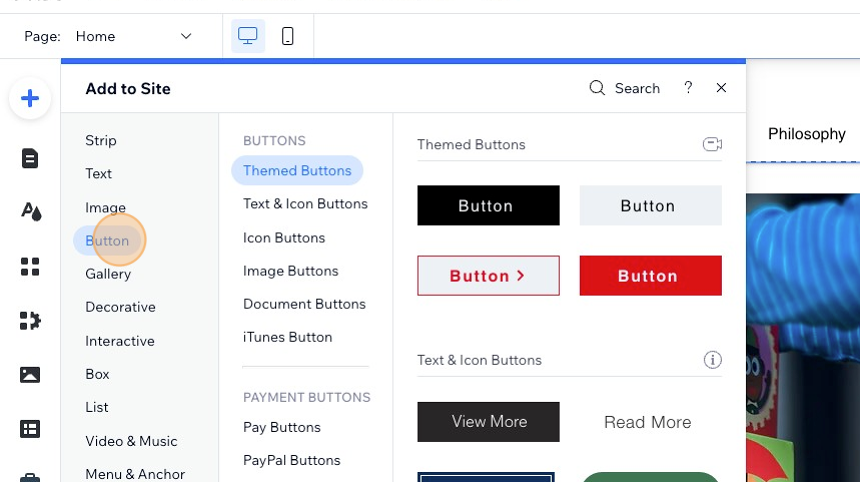Select Image category
Viewport: 860px width, 482px height.
click(105, 208)
